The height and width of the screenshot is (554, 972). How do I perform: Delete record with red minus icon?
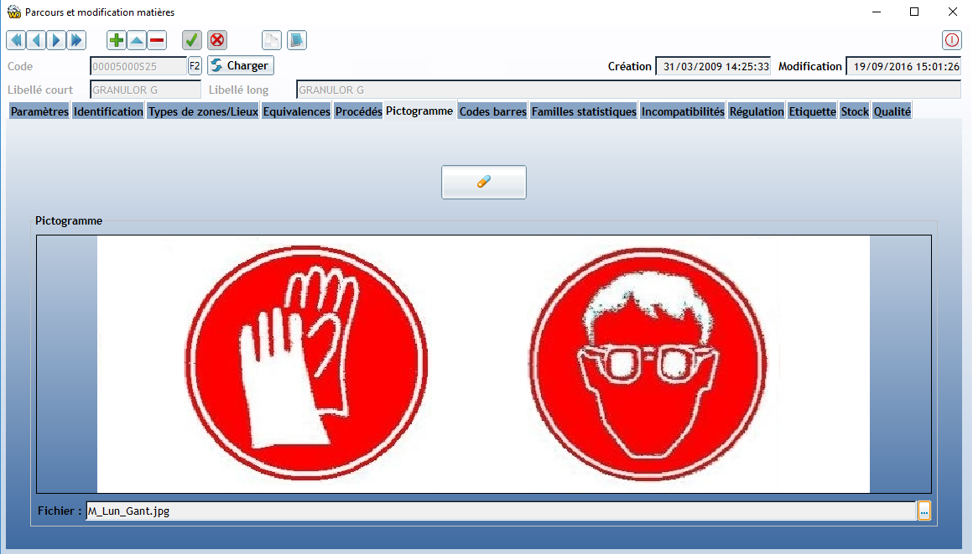coord(157,40)
